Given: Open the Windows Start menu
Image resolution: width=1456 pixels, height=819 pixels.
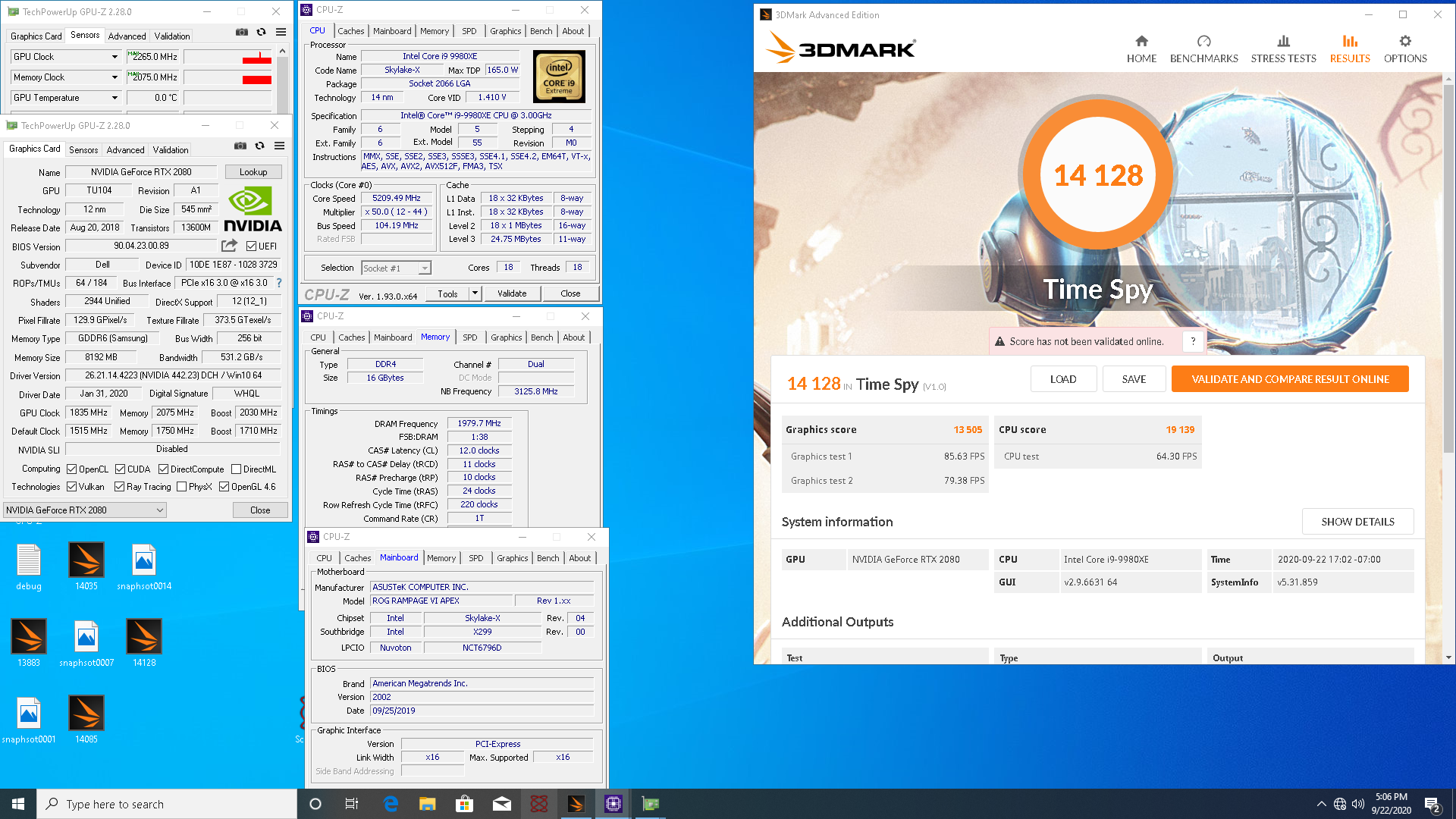Looking at the screenshot, I should pos(18,804).
